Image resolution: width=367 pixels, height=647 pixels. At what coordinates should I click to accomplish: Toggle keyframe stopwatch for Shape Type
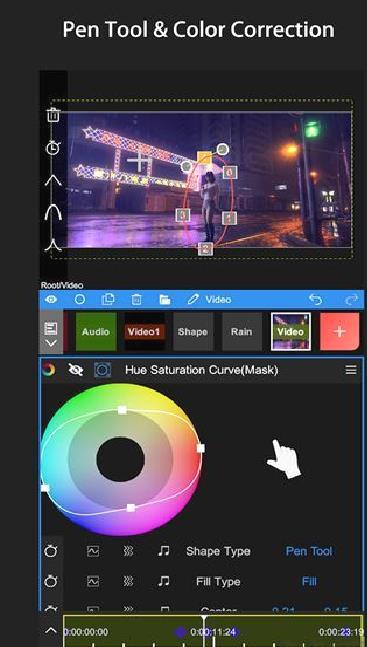pyautogui.click(x=51, y=551)
